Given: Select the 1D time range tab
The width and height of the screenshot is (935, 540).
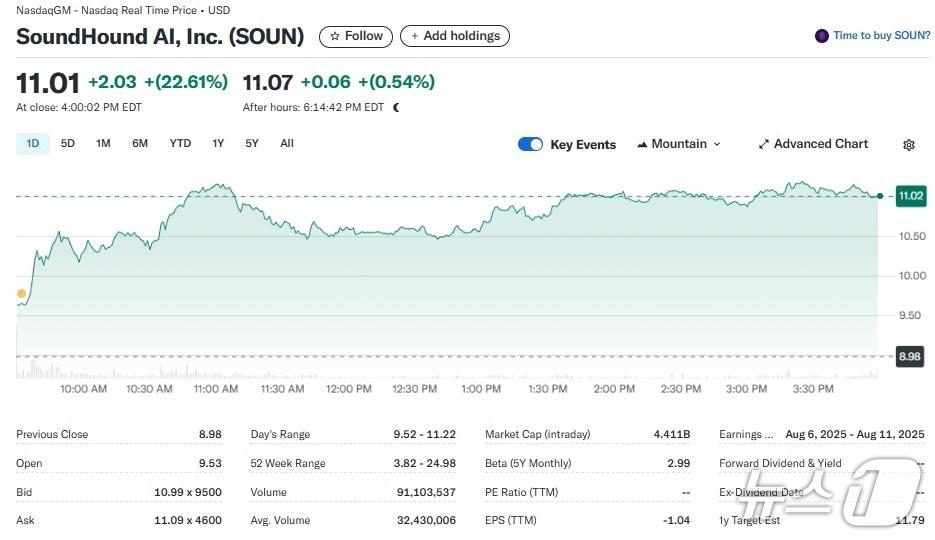Looking at the screenshot, I should (x=33, y=143).
